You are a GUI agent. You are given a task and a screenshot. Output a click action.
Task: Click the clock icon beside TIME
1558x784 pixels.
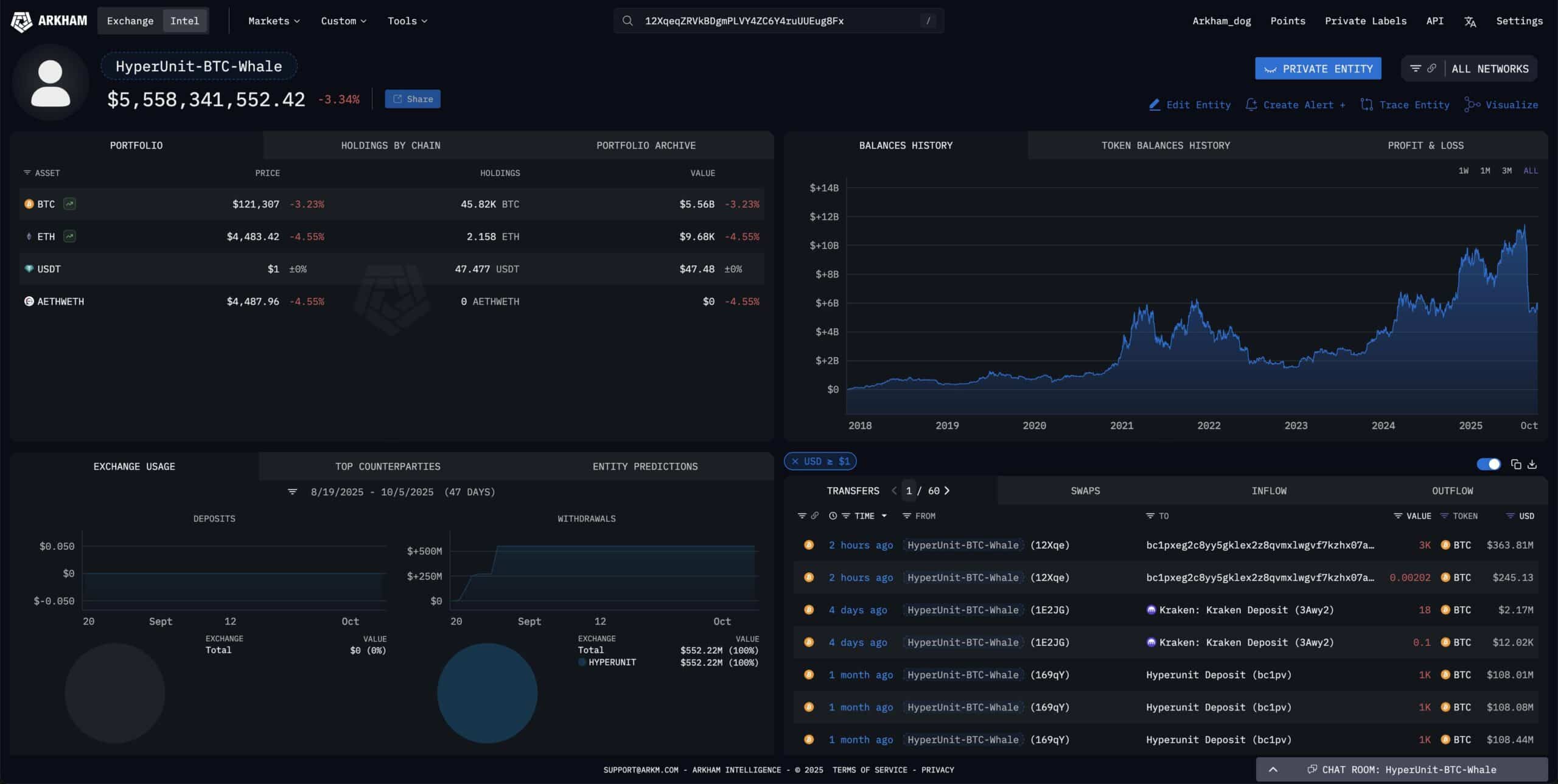(x=833, y=516)
